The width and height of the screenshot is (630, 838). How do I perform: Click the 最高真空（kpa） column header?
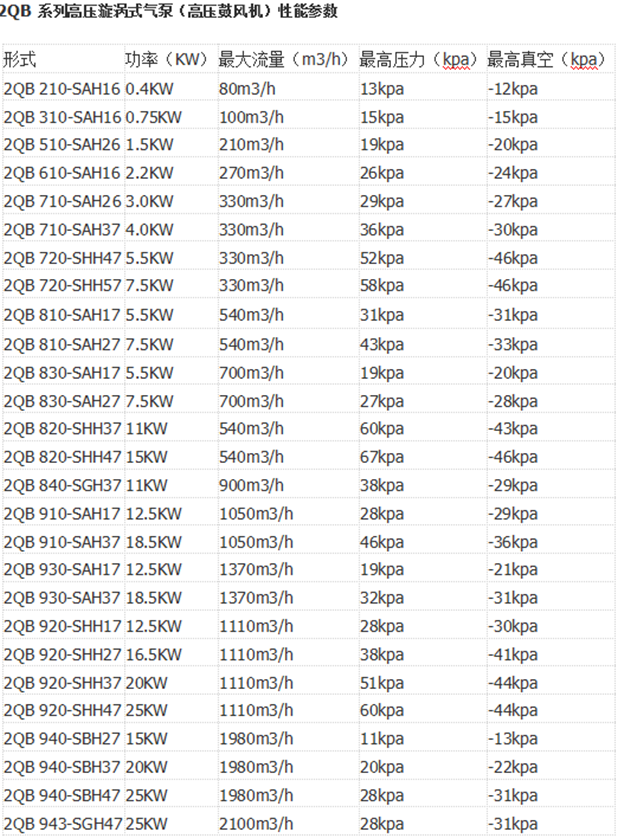coord(546,60)
